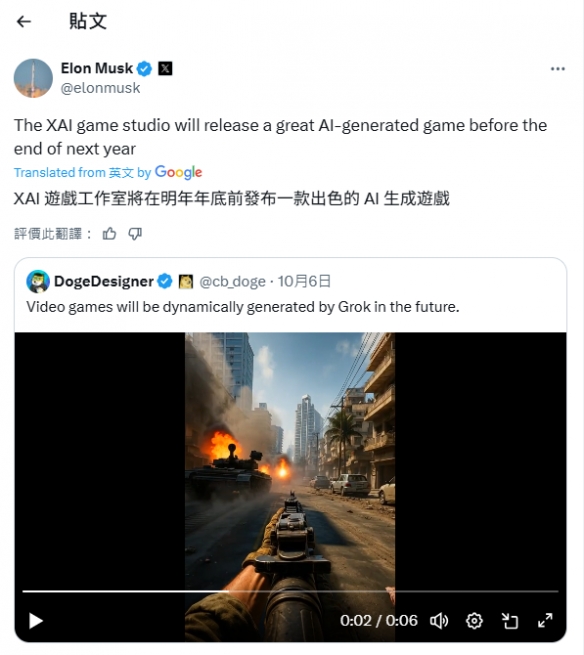Viewport: 584px width, 655px height.
Task: Open Elon Musk's profile avatar
Action: [33, 78]
